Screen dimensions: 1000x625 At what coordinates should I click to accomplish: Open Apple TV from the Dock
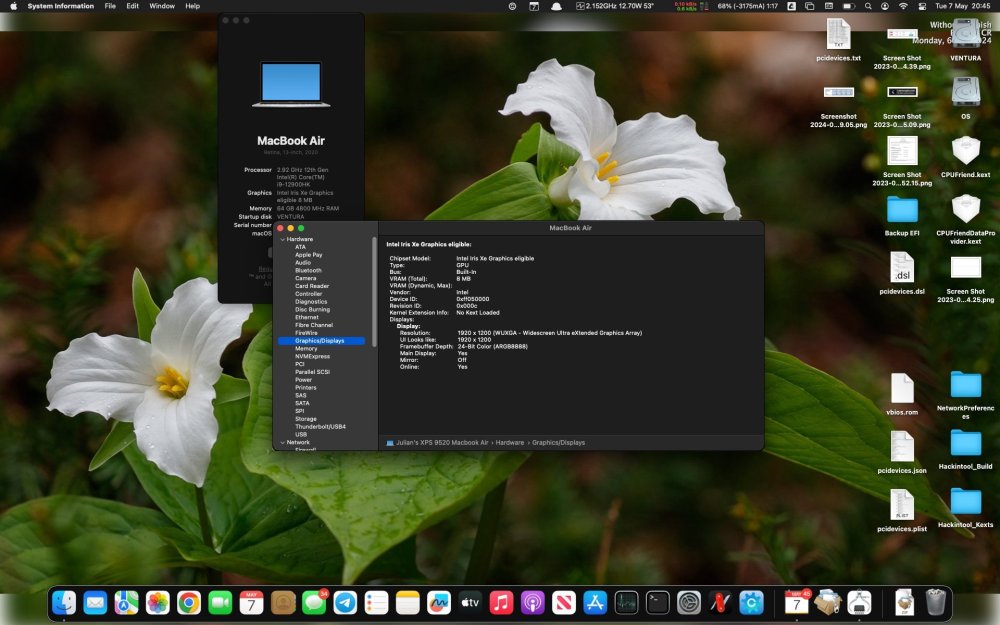(470, 603)
